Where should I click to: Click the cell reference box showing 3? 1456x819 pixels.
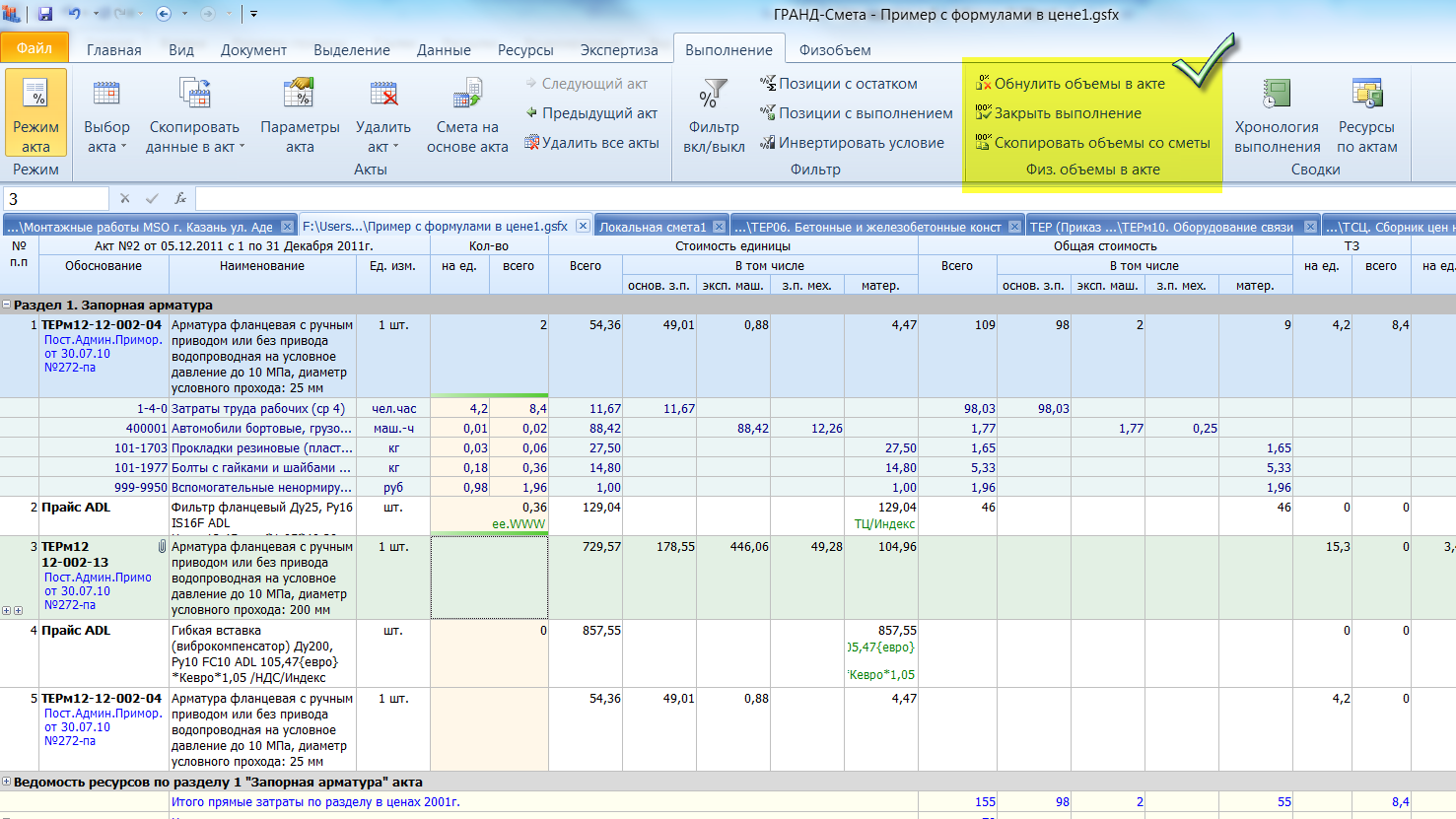(55, 198)
